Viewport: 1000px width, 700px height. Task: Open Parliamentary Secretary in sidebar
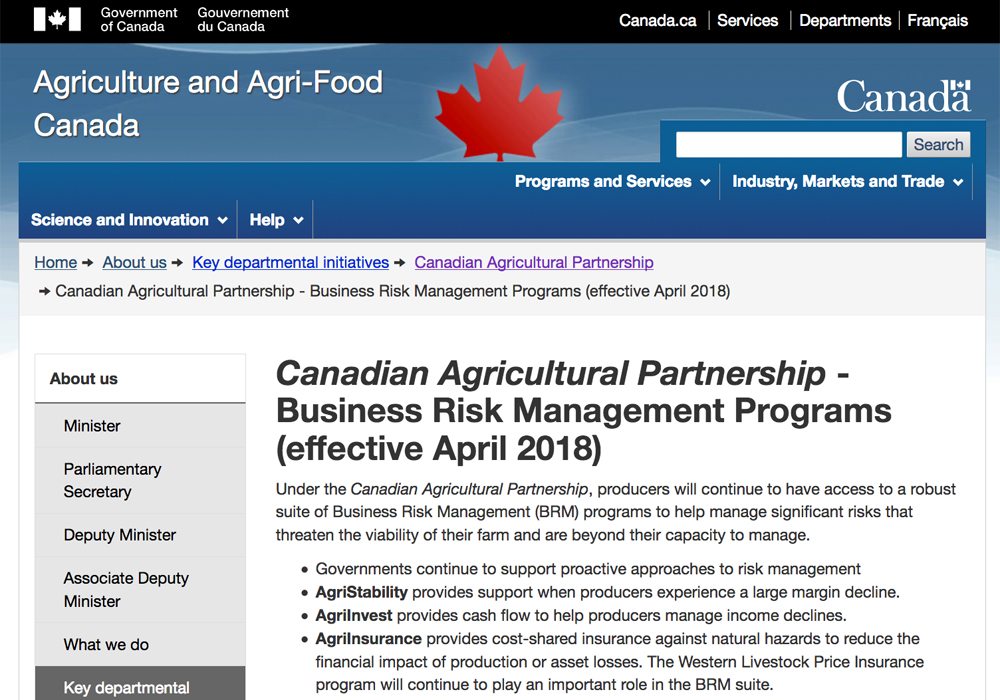click(140, 481)
